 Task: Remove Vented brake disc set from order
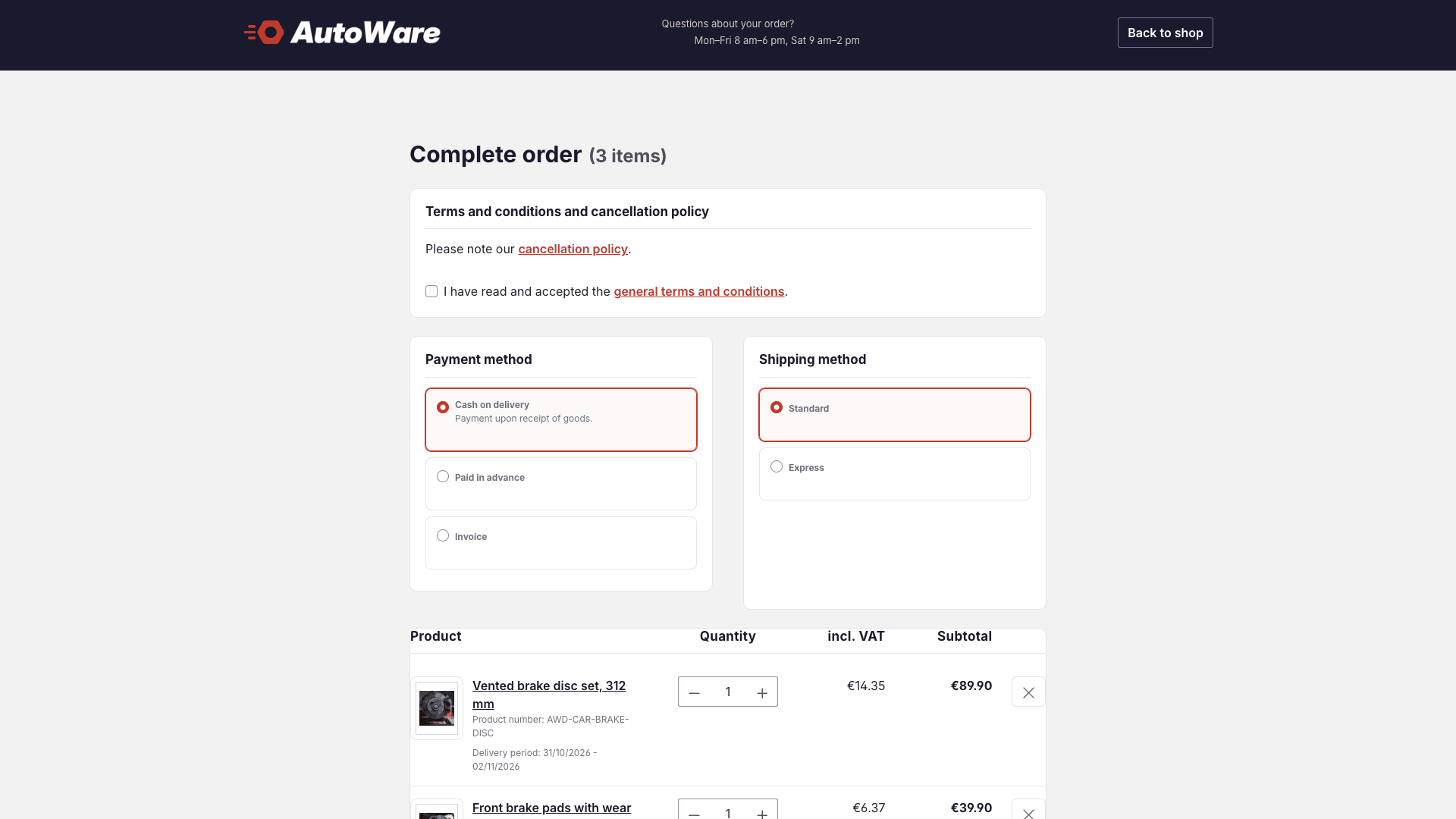(x=1028, y=692)
